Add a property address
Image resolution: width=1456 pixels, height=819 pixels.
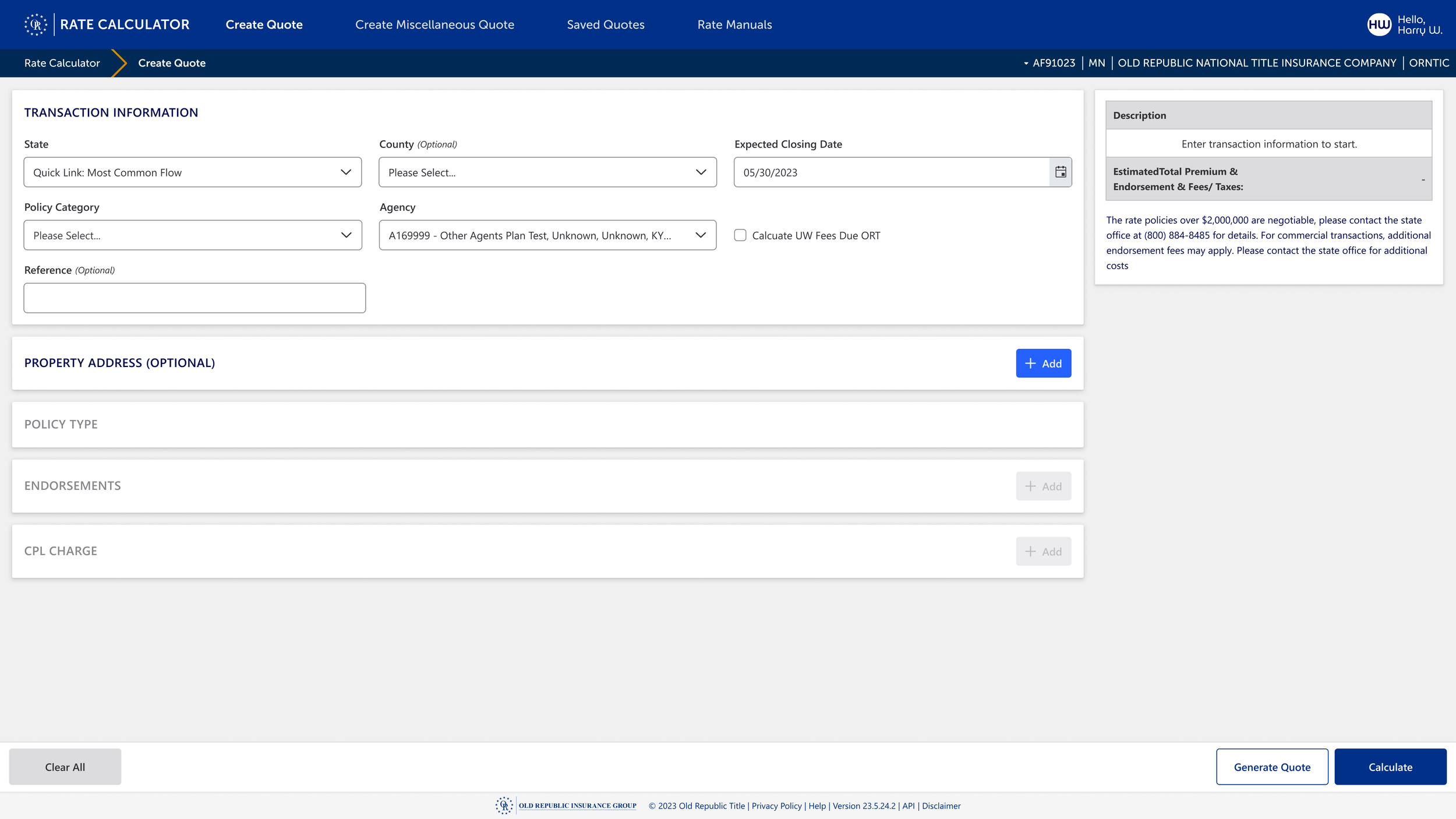1043,363
